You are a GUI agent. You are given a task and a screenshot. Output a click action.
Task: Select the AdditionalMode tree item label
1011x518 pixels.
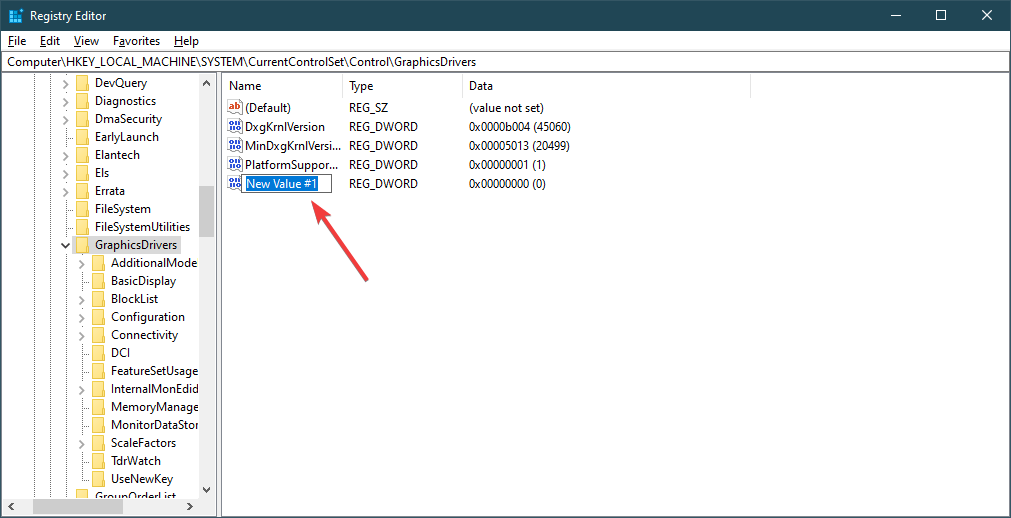click(153, 263)
